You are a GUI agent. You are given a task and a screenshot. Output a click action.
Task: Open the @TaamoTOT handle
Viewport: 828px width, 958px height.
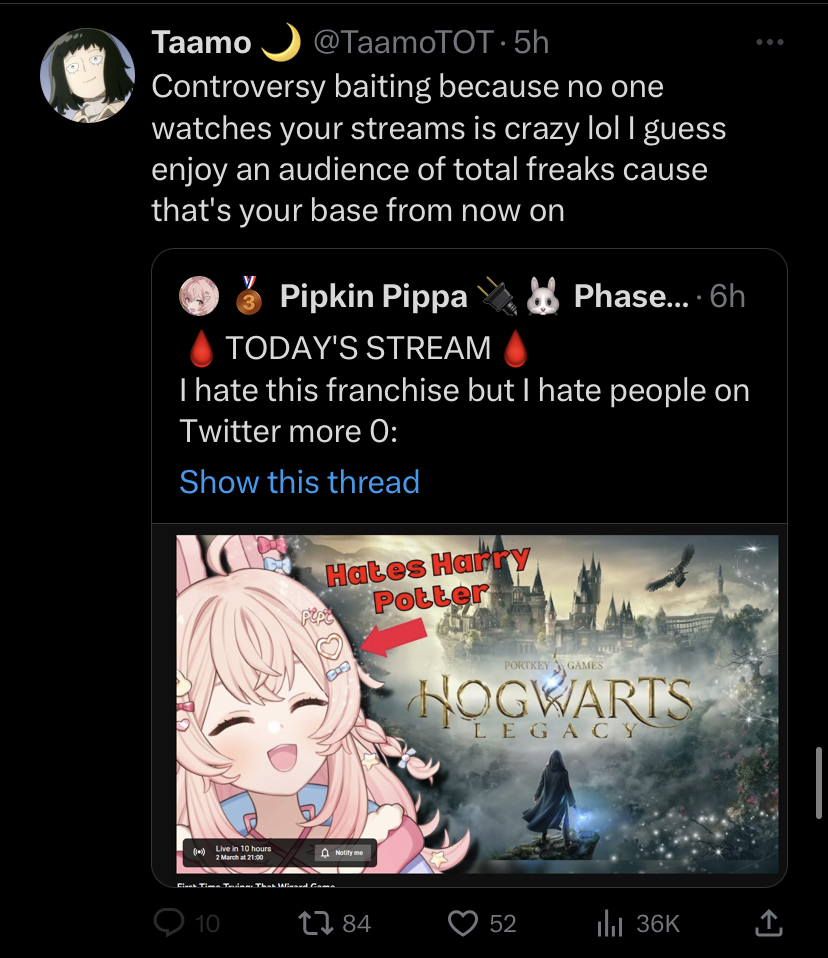(403, 42)
